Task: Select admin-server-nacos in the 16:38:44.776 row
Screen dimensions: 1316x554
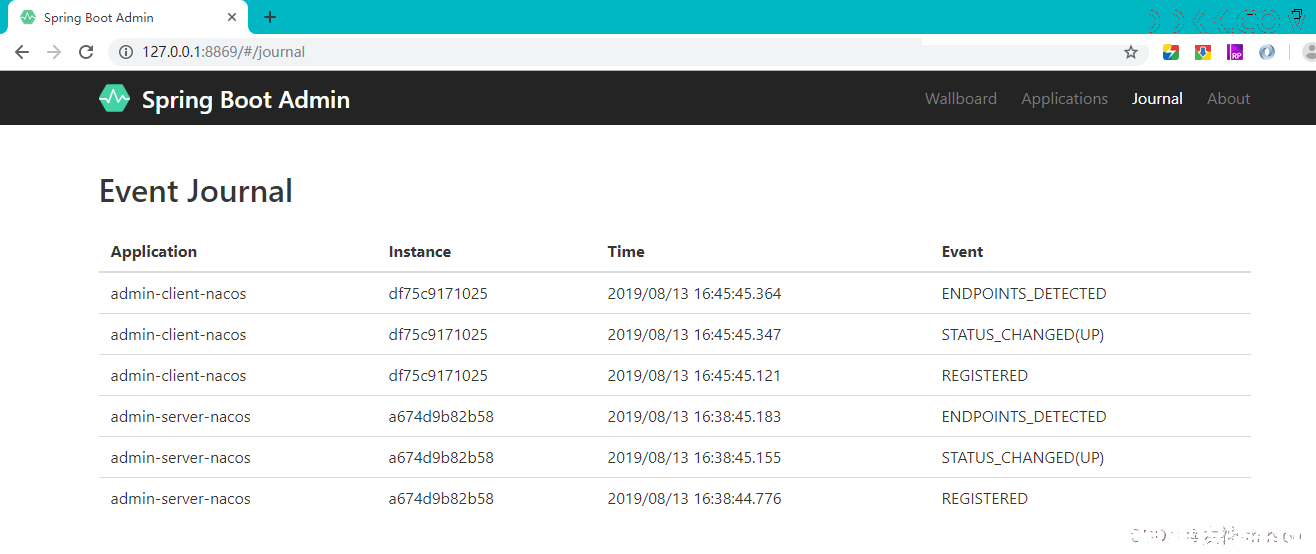Action: pos(181,499)
